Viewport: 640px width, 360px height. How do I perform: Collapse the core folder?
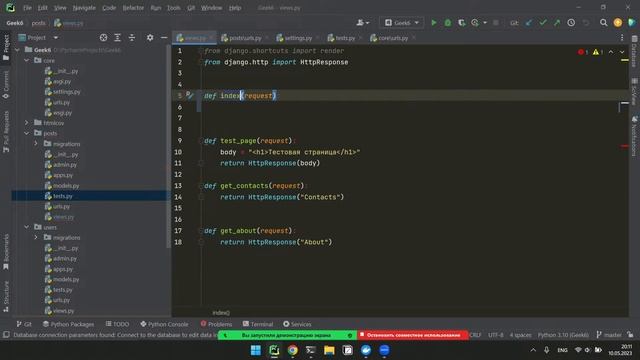pyautogui.click(x=27, y=60)
